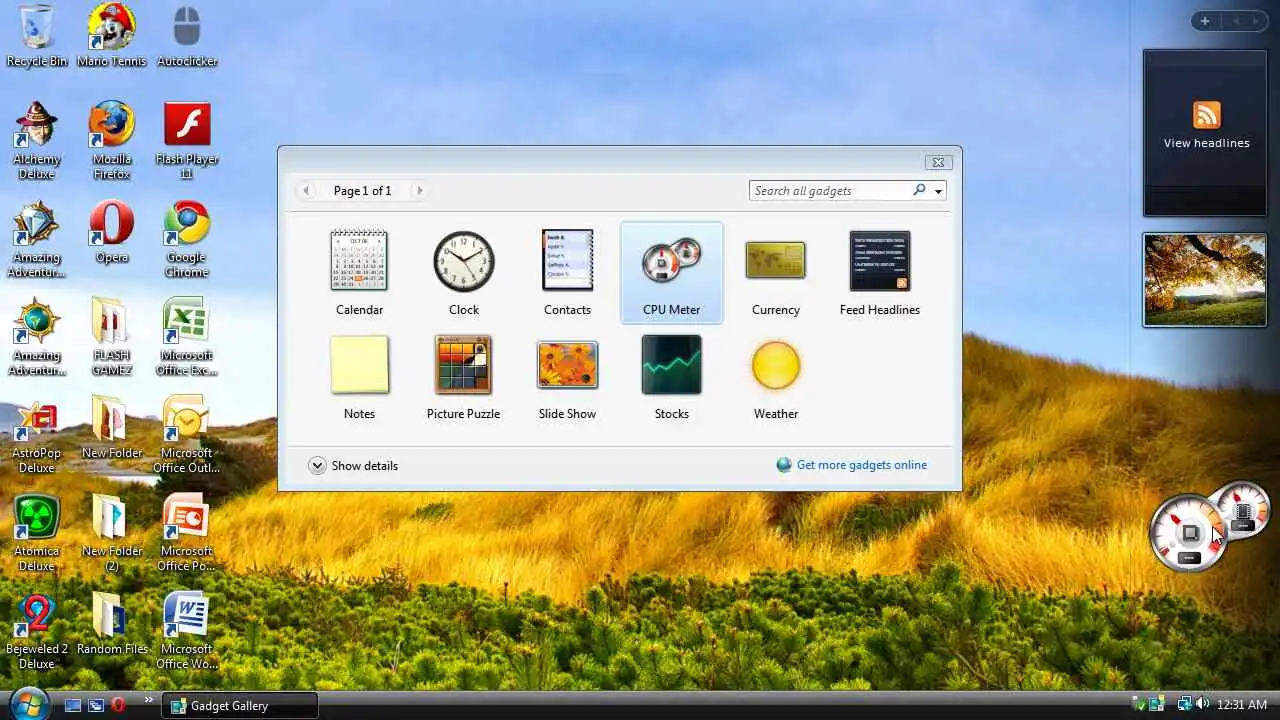
Task: Click Show Desktop quick launch icon
Action: pos(73,705)
